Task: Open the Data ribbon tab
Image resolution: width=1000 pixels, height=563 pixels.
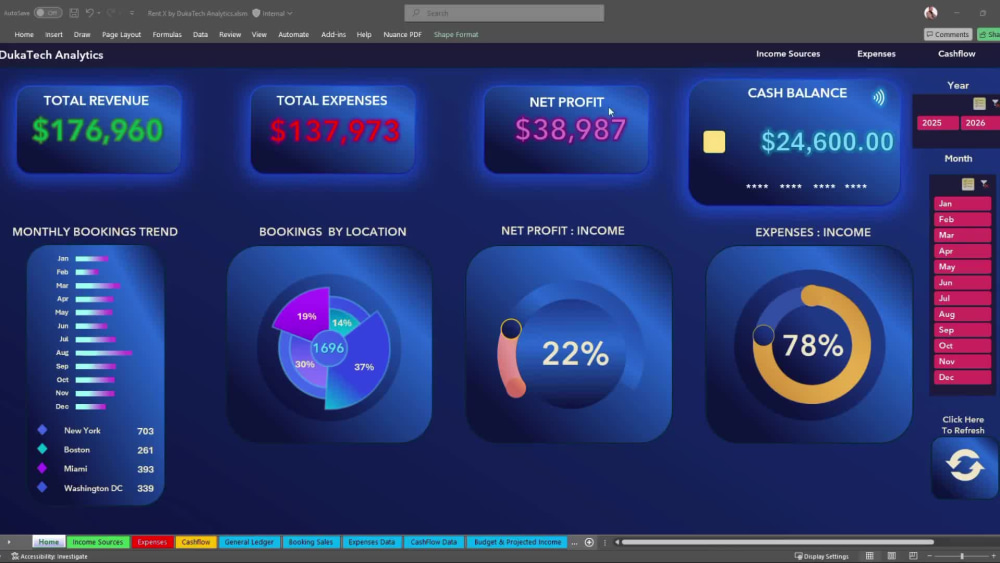Action: (x=200, y=34)
